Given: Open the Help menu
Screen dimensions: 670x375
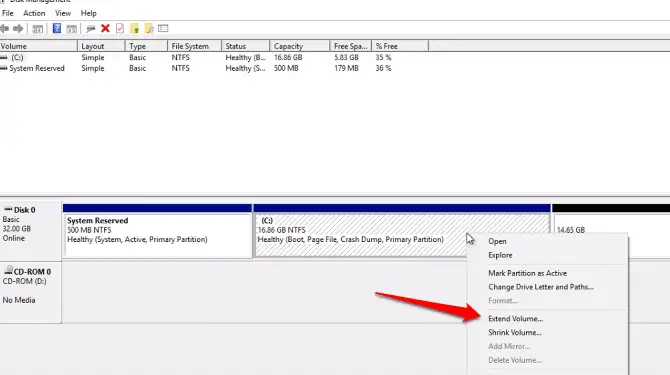Looking at the screenshot, I should [88, 13].
